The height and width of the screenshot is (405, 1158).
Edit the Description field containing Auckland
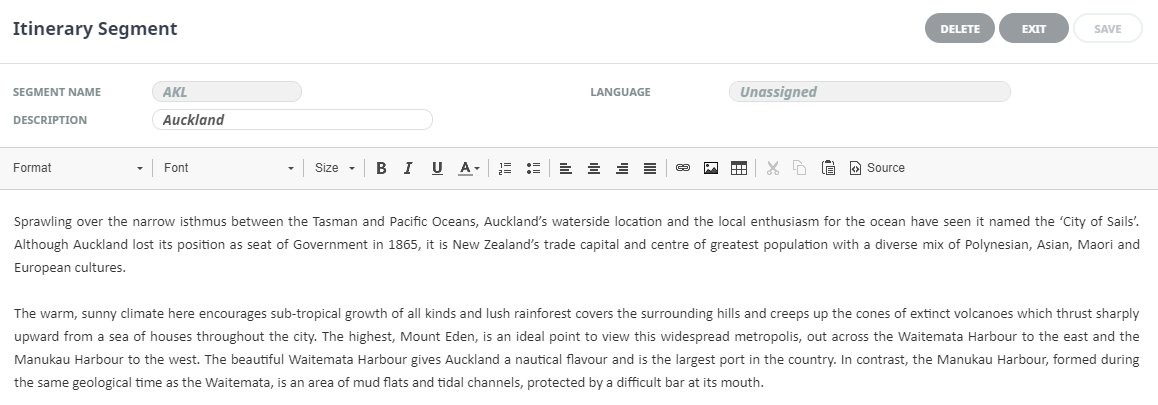(x=292, y=120)
